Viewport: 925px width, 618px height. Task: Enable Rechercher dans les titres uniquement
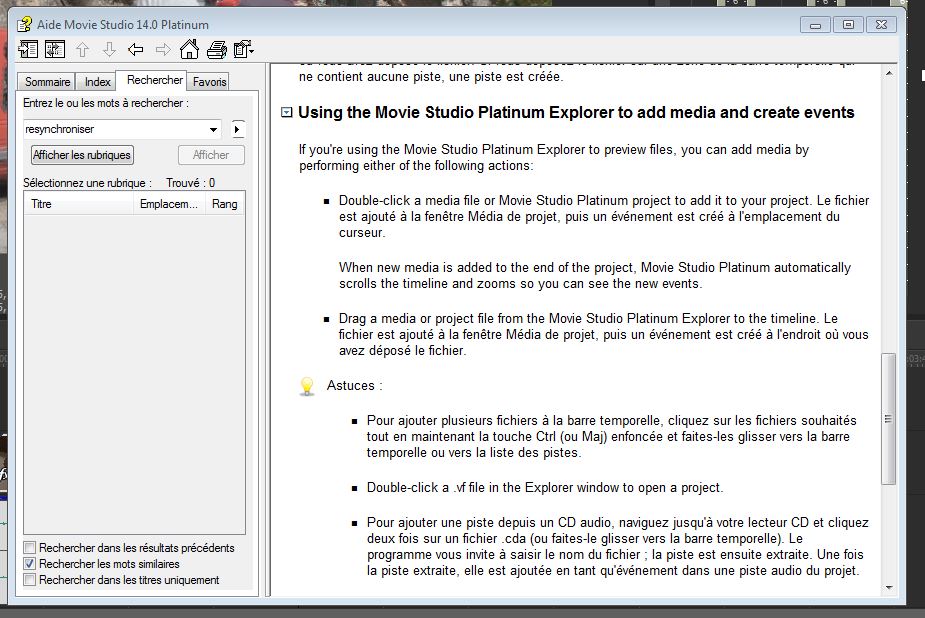tap(30, 580)
